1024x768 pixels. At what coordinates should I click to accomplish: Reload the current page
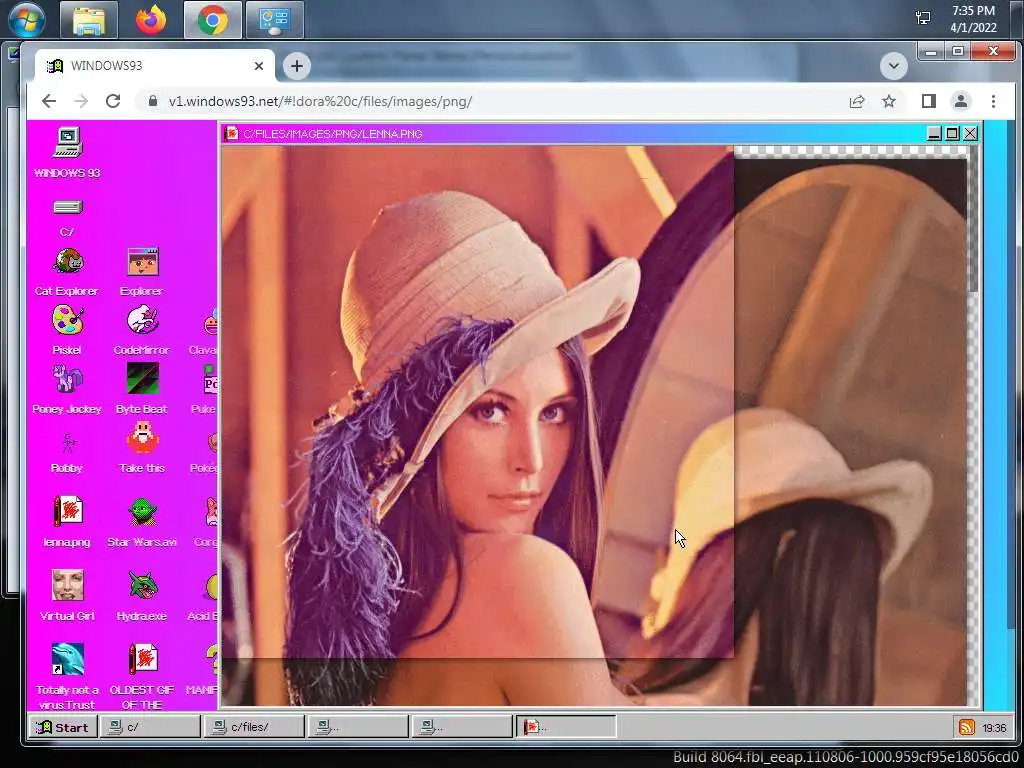click(x=113, y=101)
